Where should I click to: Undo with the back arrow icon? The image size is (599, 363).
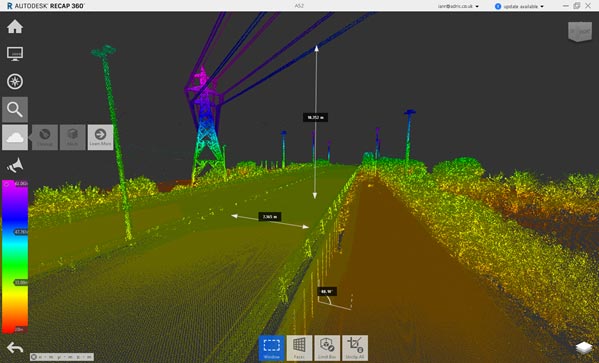pyautogui.click(x=15, y=348)
